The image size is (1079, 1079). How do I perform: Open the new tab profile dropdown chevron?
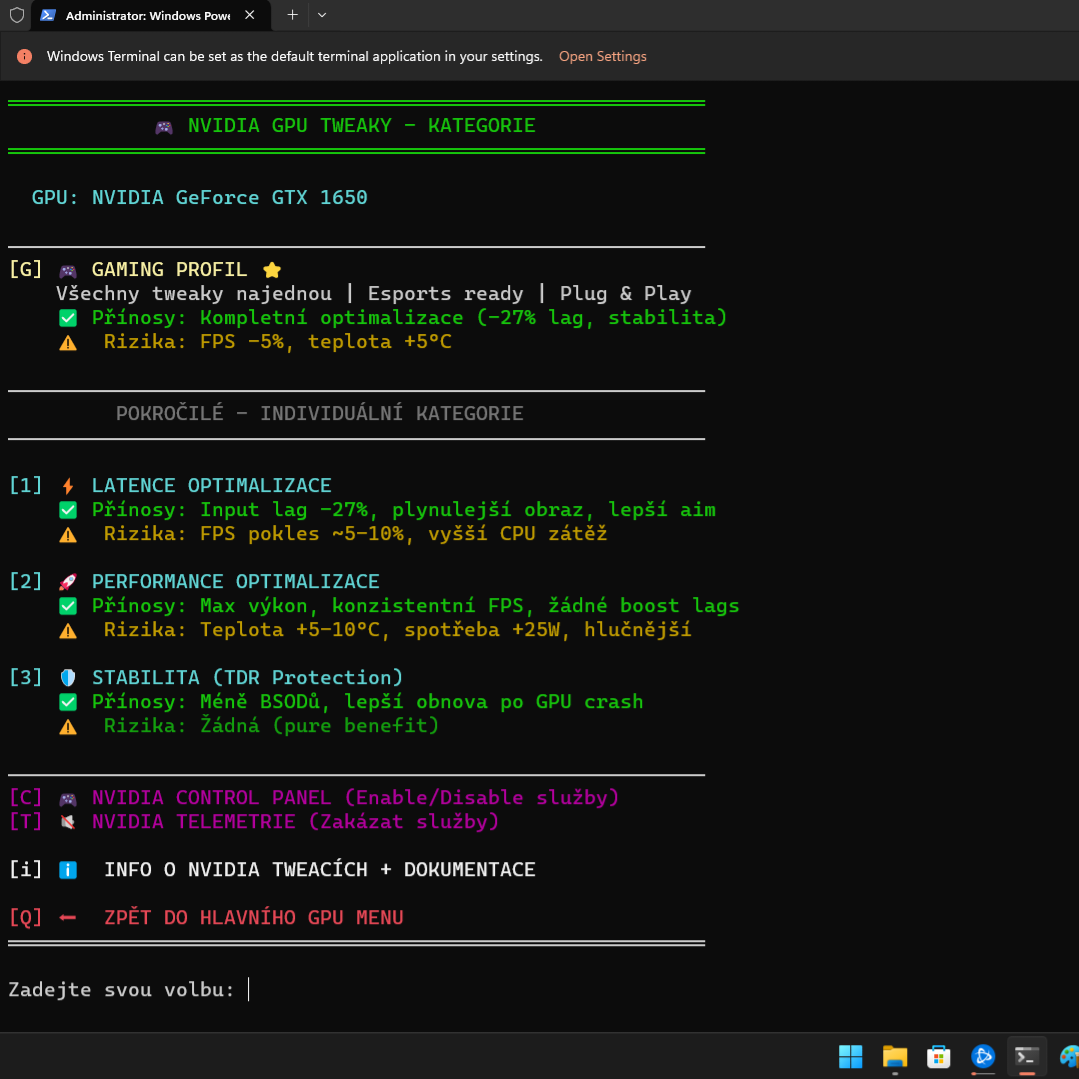(322, 15)
